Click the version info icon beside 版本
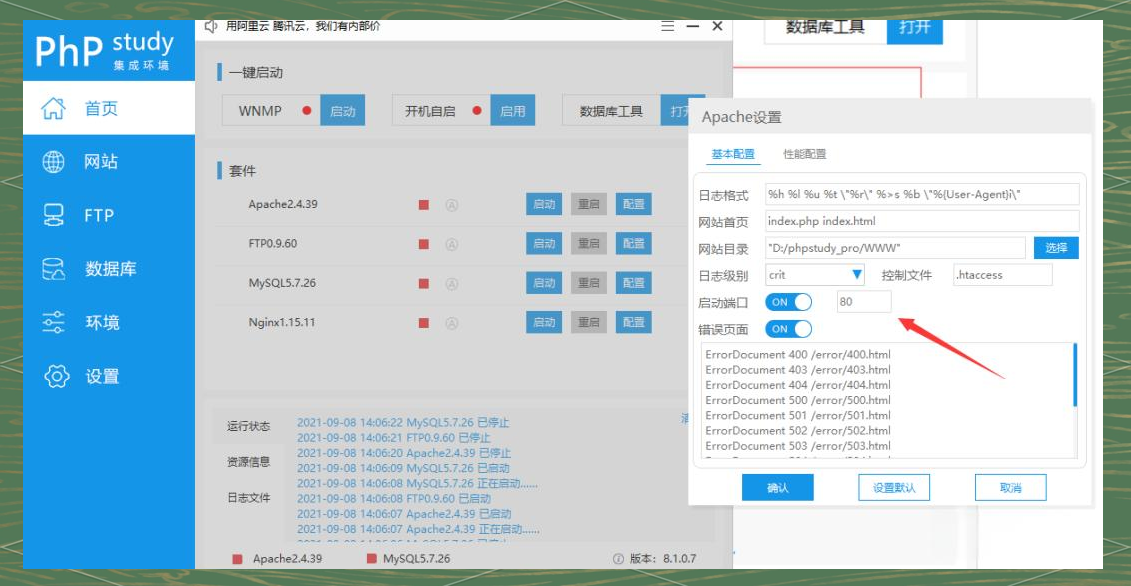 pyautogui.click(x=618, y=559)
